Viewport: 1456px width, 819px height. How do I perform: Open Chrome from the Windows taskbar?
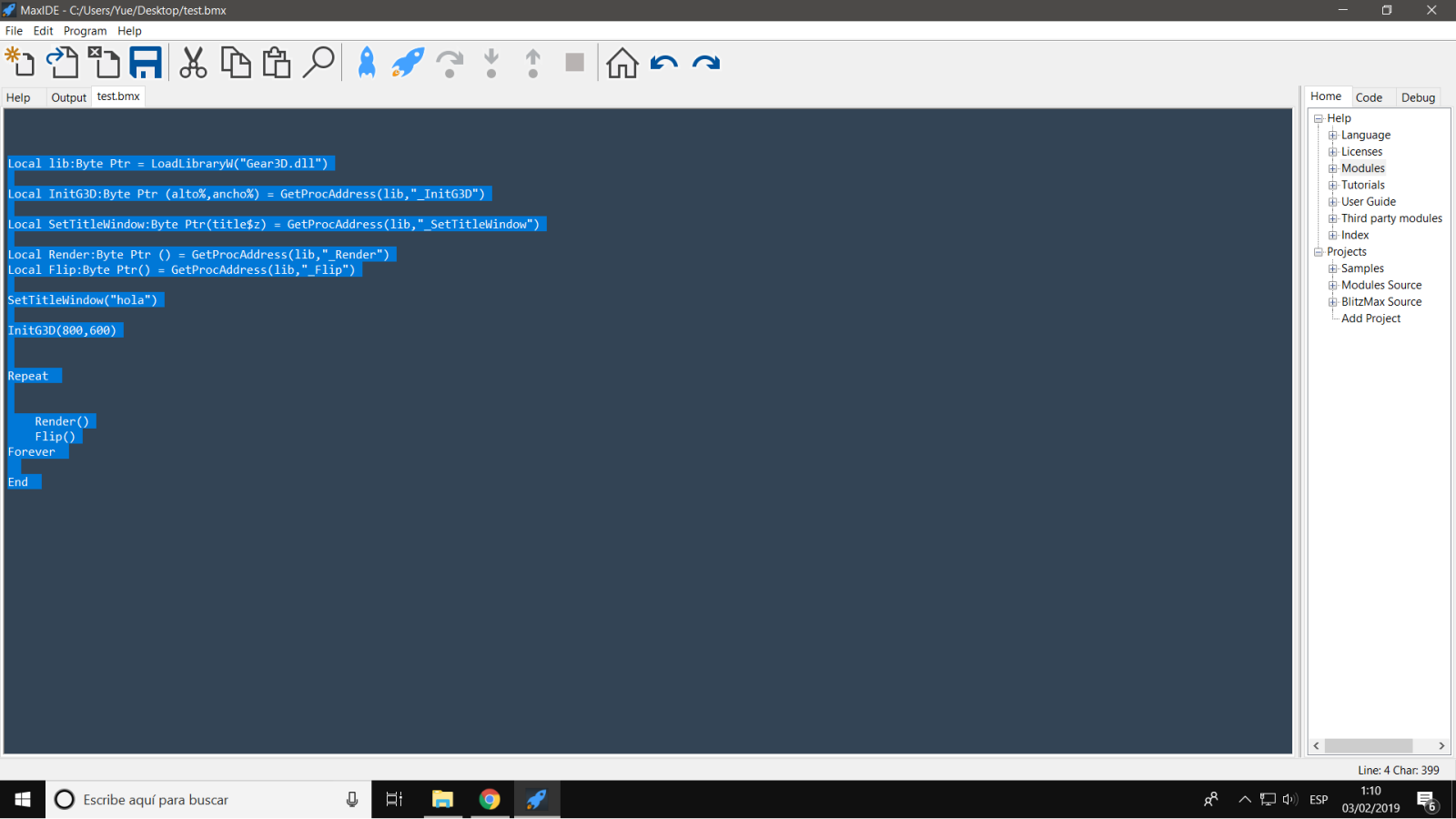[x=490, y=800]
